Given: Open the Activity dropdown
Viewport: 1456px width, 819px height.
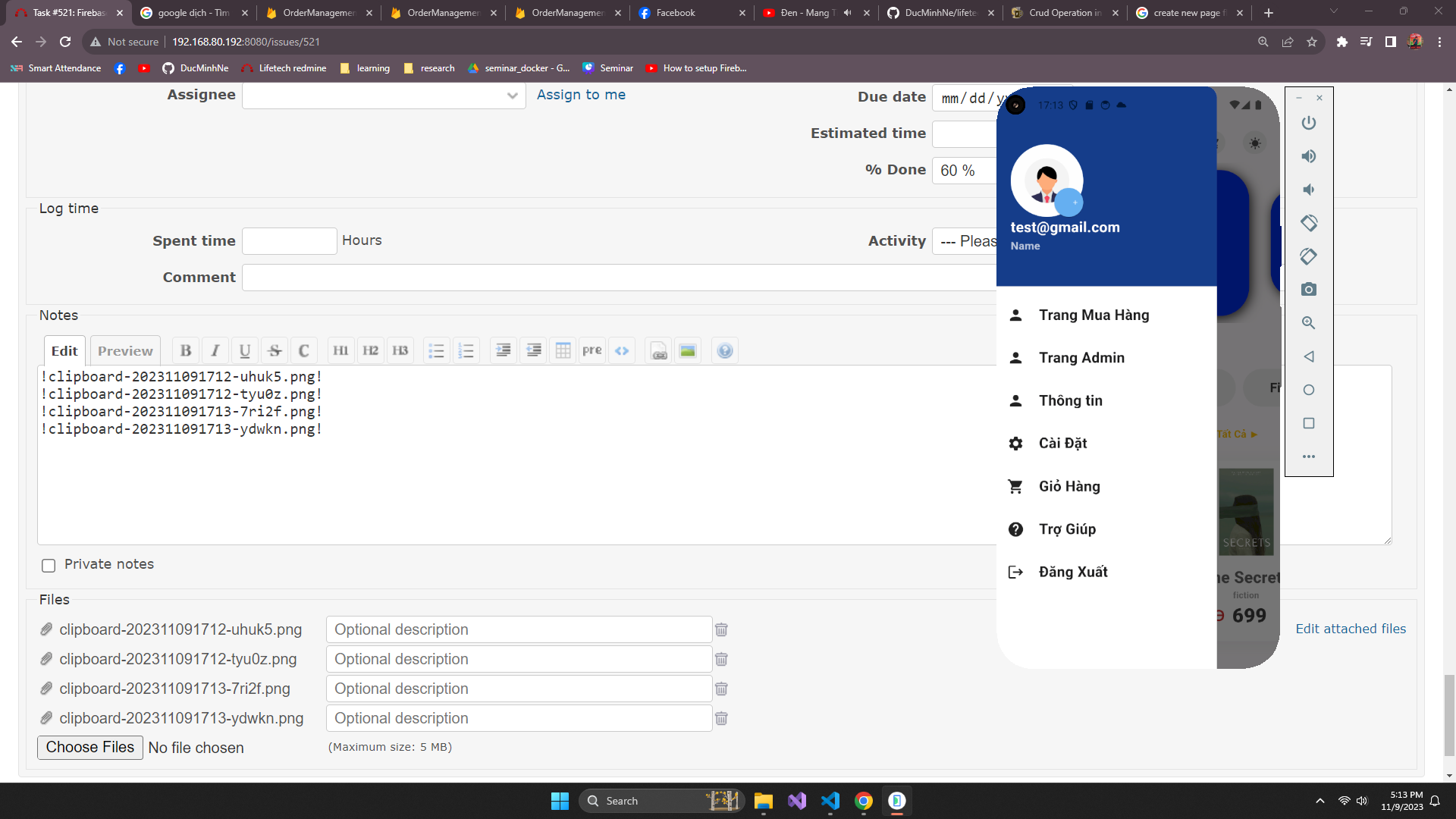Looking at the screenshot, I should (x=965, y=241).
